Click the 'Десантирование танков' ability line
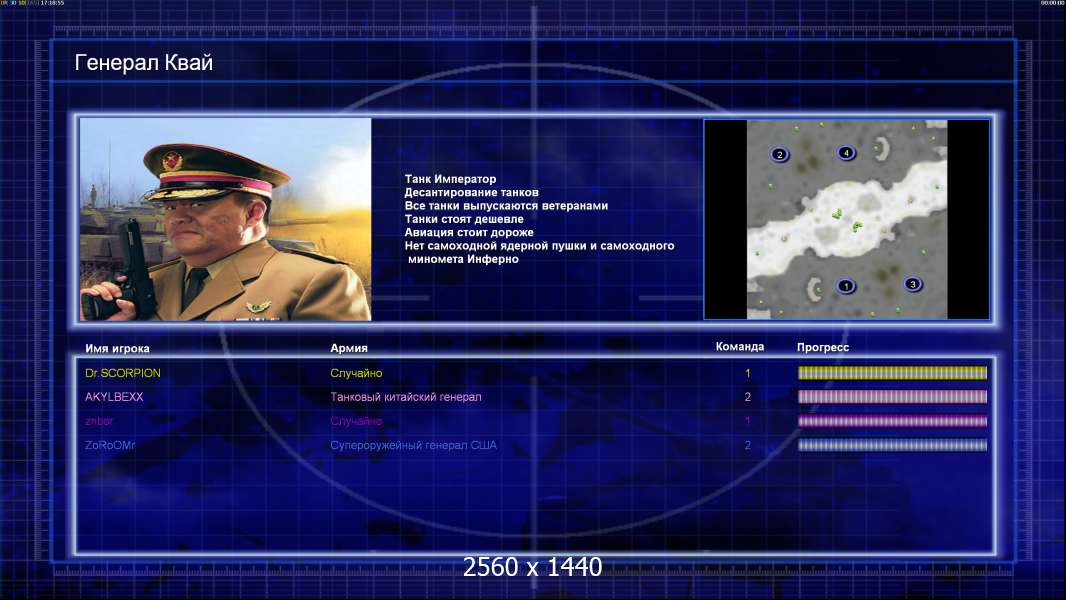1066x600 pixels. [x=471, y=192]
